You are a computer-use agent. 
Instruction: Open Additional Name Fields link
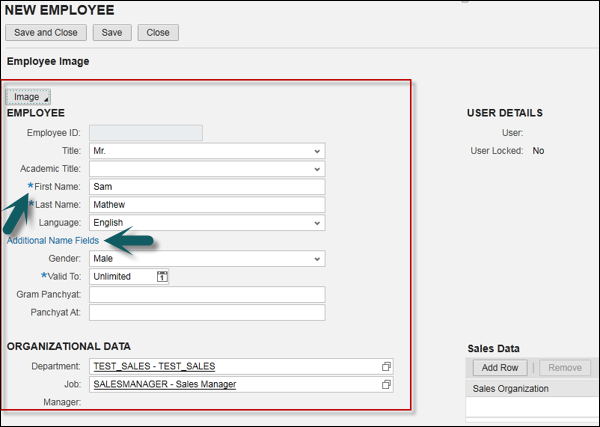[53, 241]
